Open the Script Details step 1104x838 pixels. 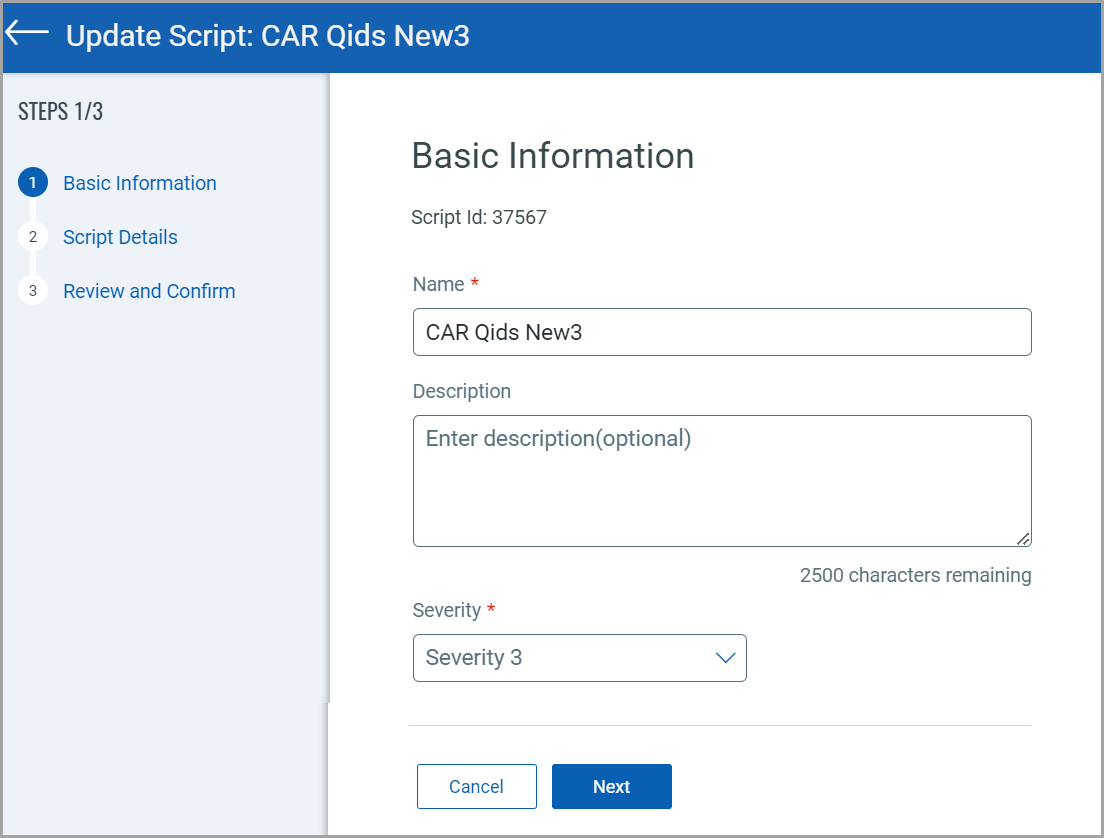click(120, 237)
